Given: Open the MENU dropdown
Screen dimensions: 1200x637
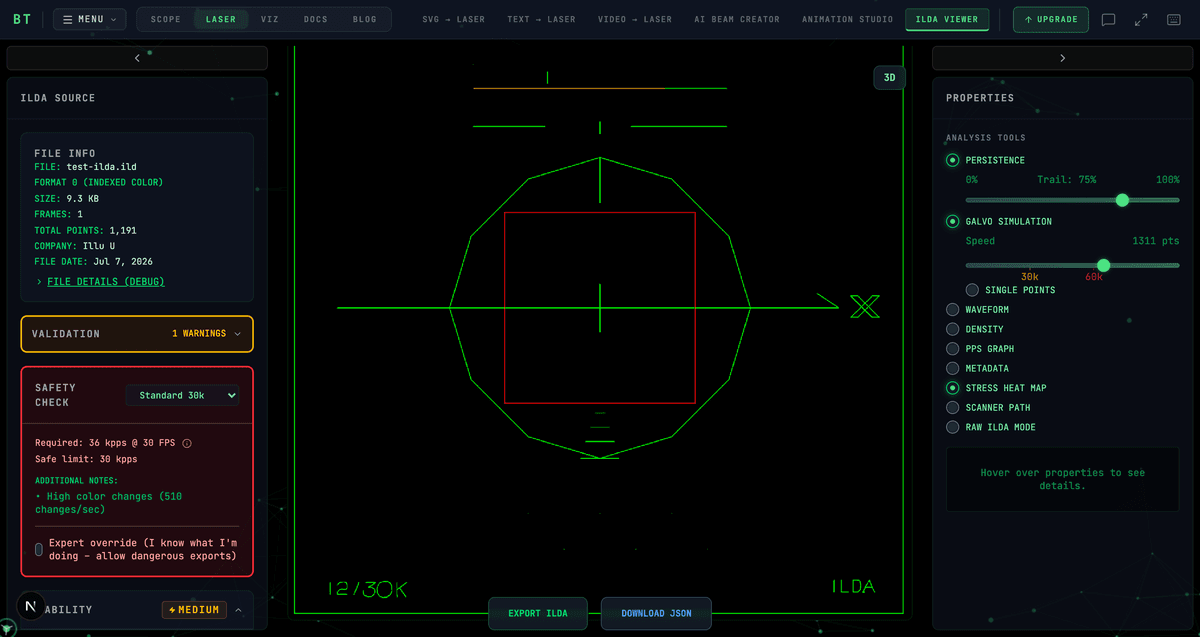Looking at the screenshot, I should coord(89,19).
